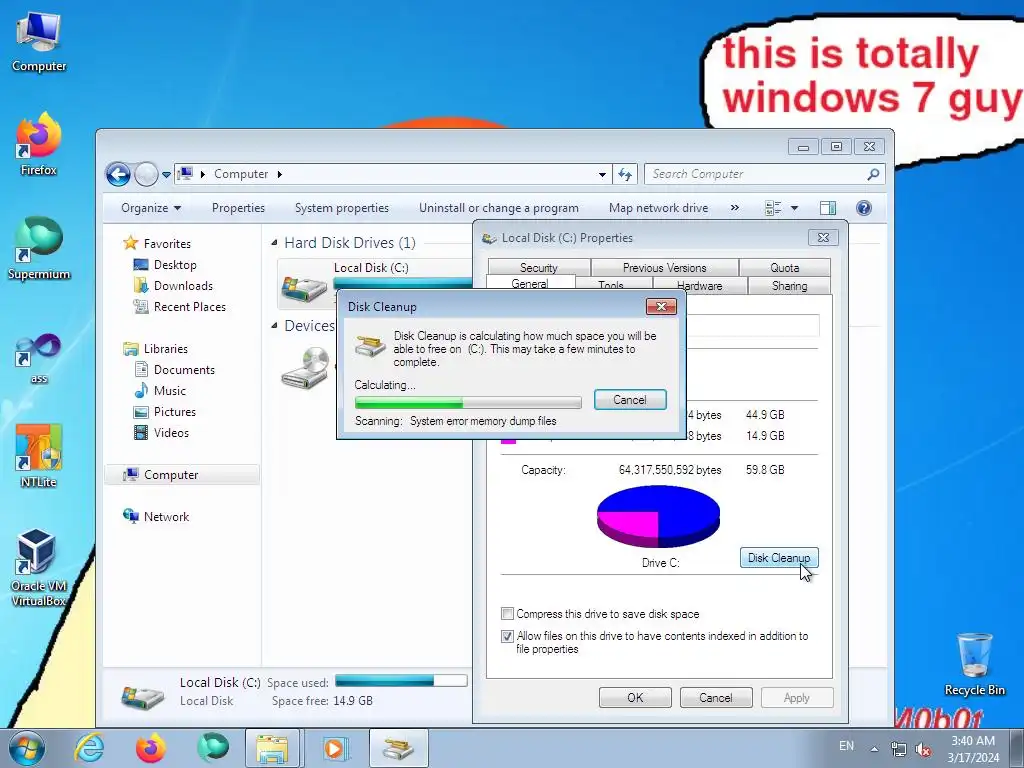The image size is (1024, 768).
Task: Cancel the Disk Cleanup calculation
Action: point(630,400)
